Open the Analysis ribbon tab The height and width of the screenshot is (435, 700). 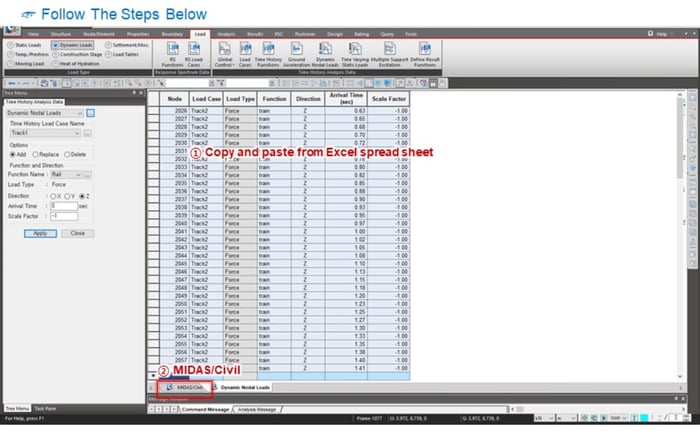pos(226,34)
